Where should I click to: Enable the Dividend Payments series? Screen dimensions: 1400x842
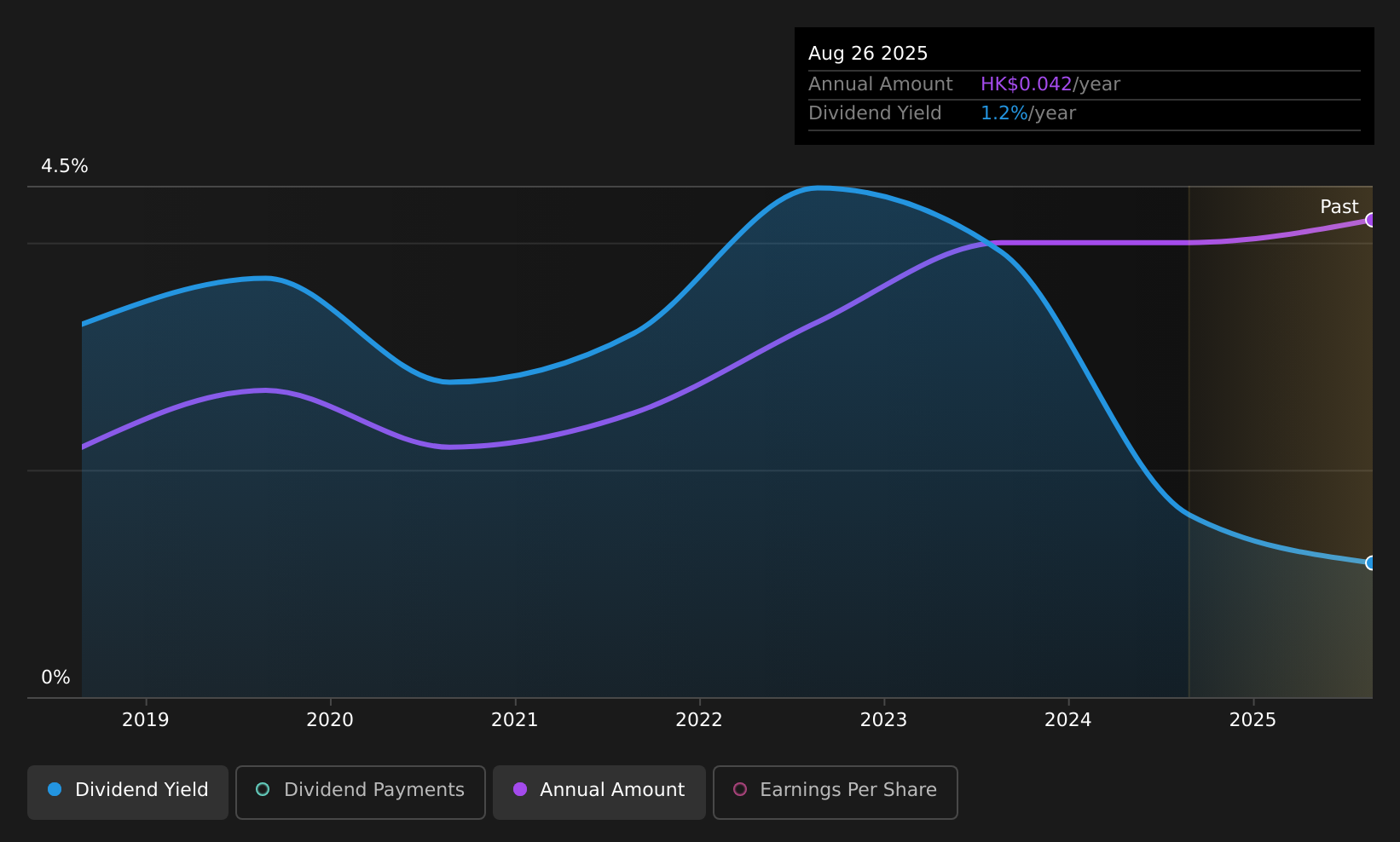(x=361, y=792)
